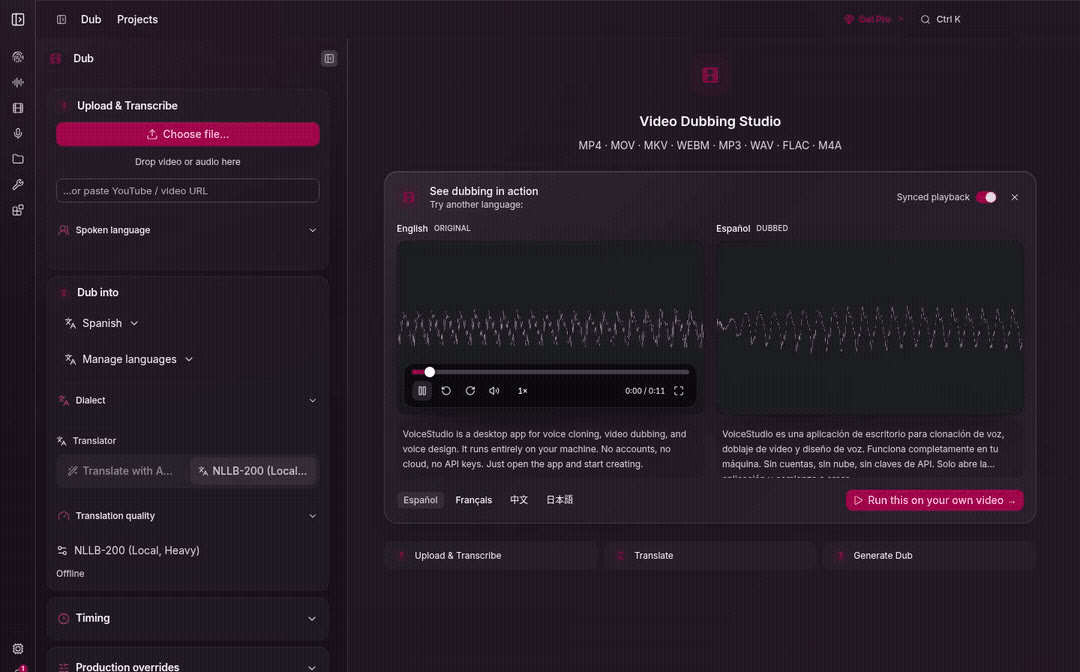Click the panel toggle icon beside Dub tab
This screenshot has width=1080, height=672.
61,19
